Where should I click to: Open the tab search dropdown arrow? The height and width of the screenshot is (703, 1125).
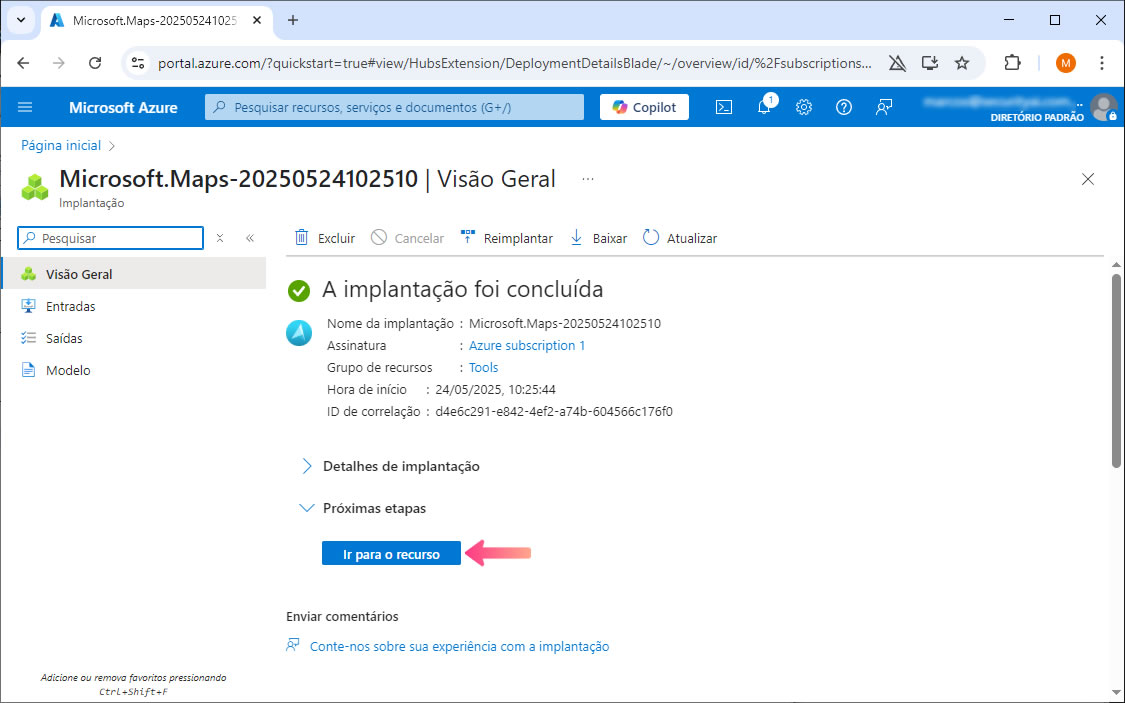21,20
